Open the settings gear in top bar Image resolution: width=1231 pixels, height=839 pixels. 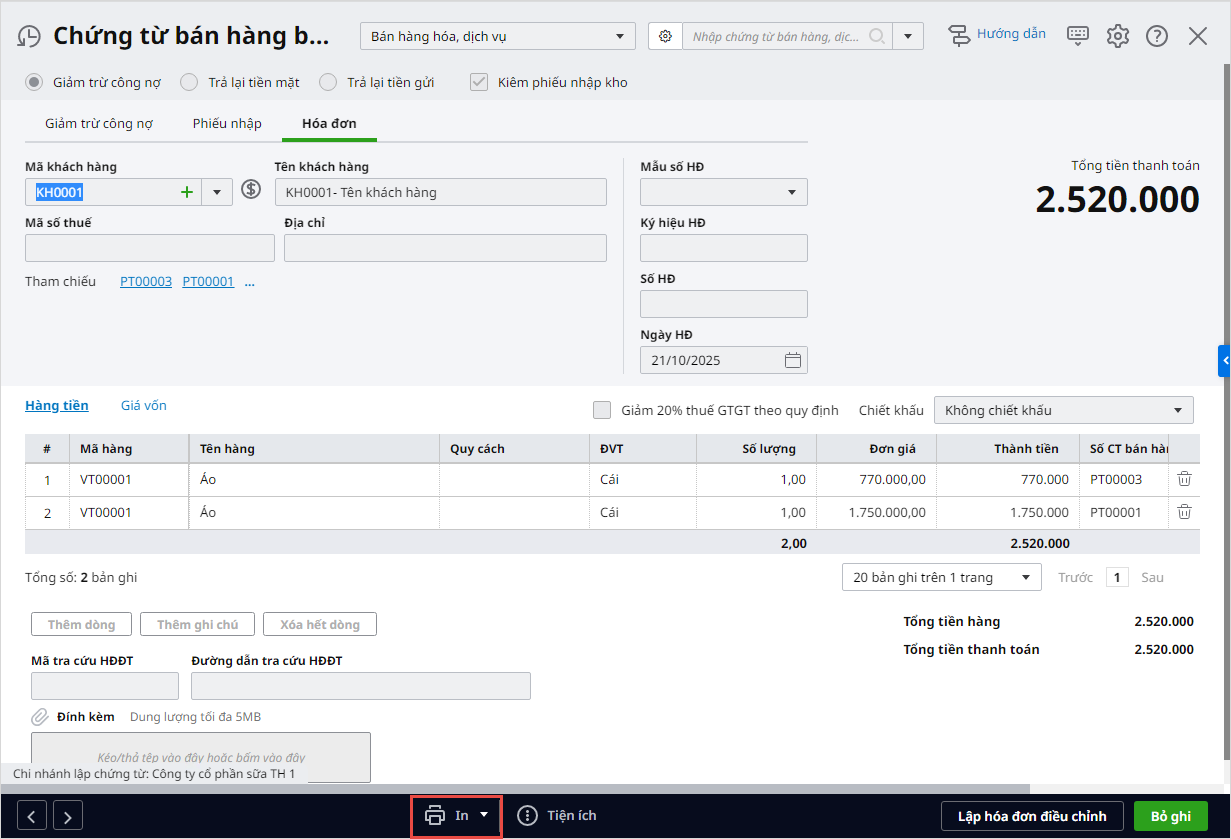1117,36
